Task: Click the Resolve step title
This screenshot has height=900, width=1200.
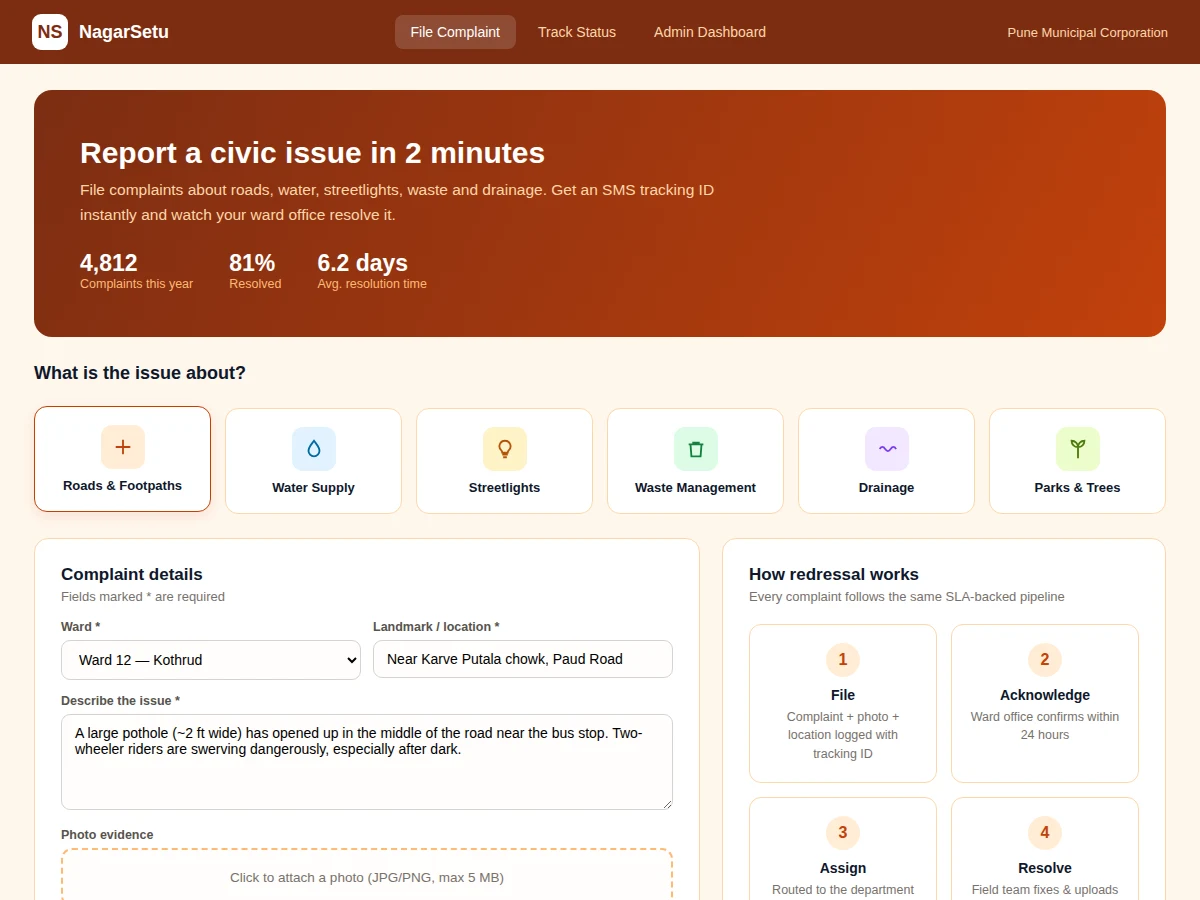Action: point(1045,868)
